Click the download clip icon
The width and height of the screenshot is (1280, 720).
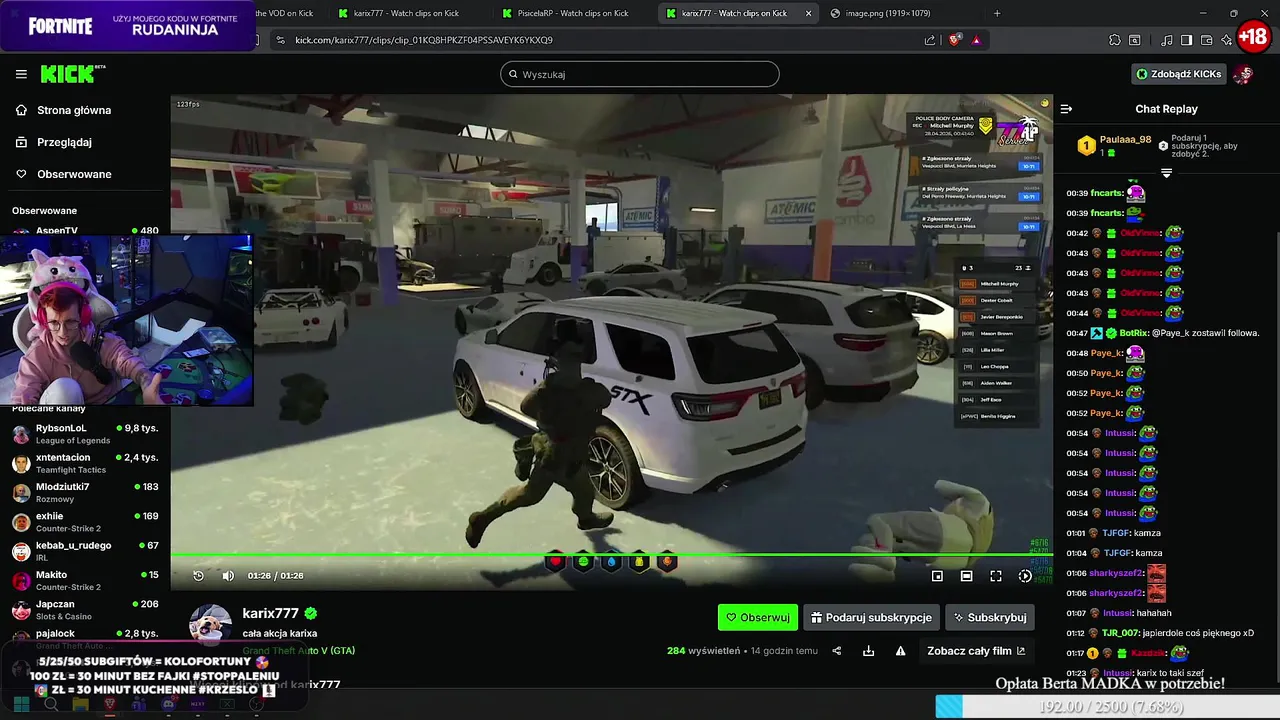tap(868, 651)
